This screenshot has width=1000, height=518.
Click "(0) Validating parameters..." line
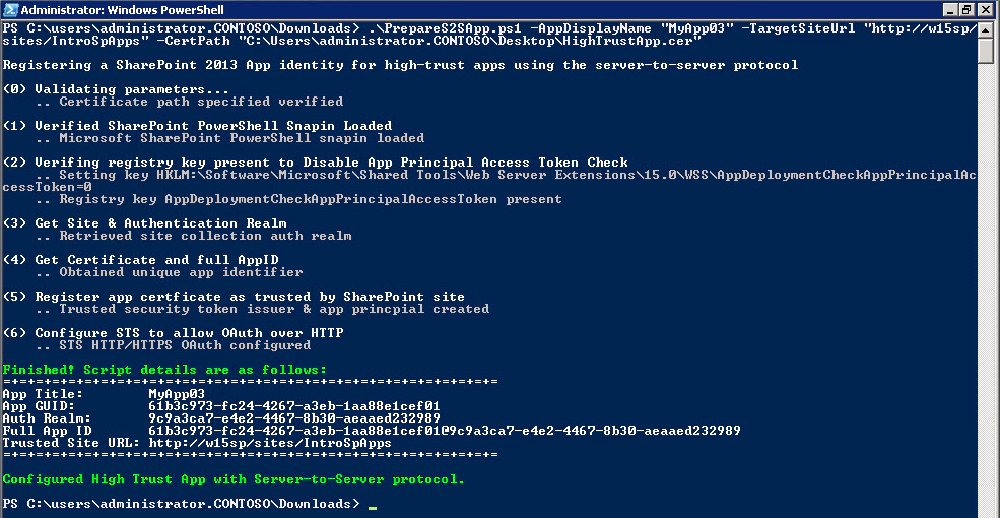[115, 89]
